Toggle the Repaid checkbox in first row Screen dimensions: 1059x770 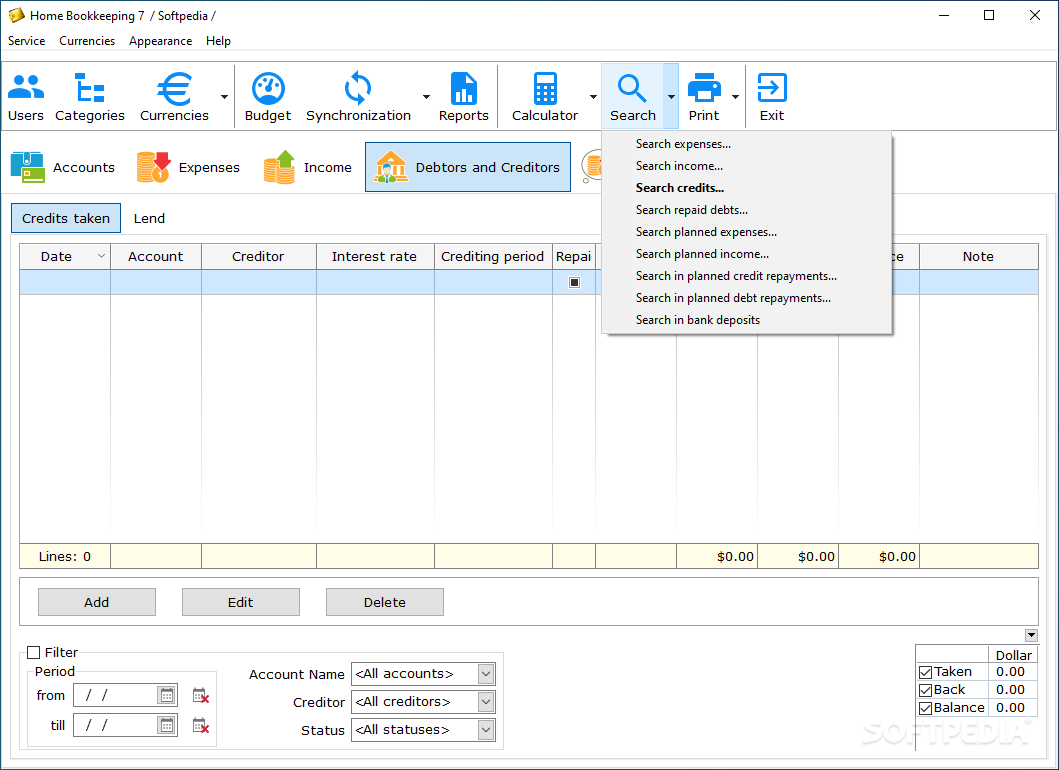(574, 282)
